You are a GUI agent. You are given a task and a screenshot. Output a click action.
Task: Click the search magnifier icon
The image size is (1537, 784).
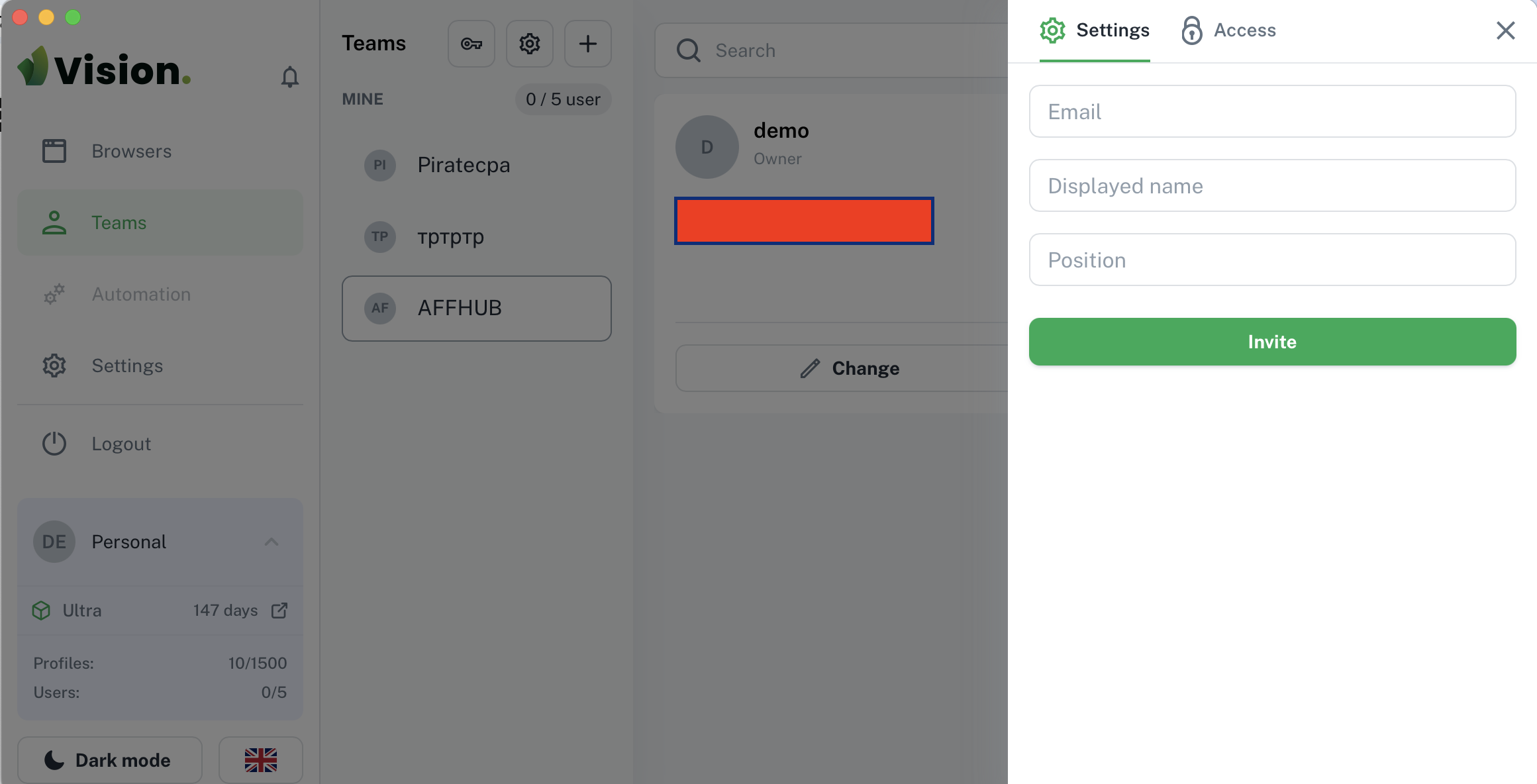[x=688, y=50]
